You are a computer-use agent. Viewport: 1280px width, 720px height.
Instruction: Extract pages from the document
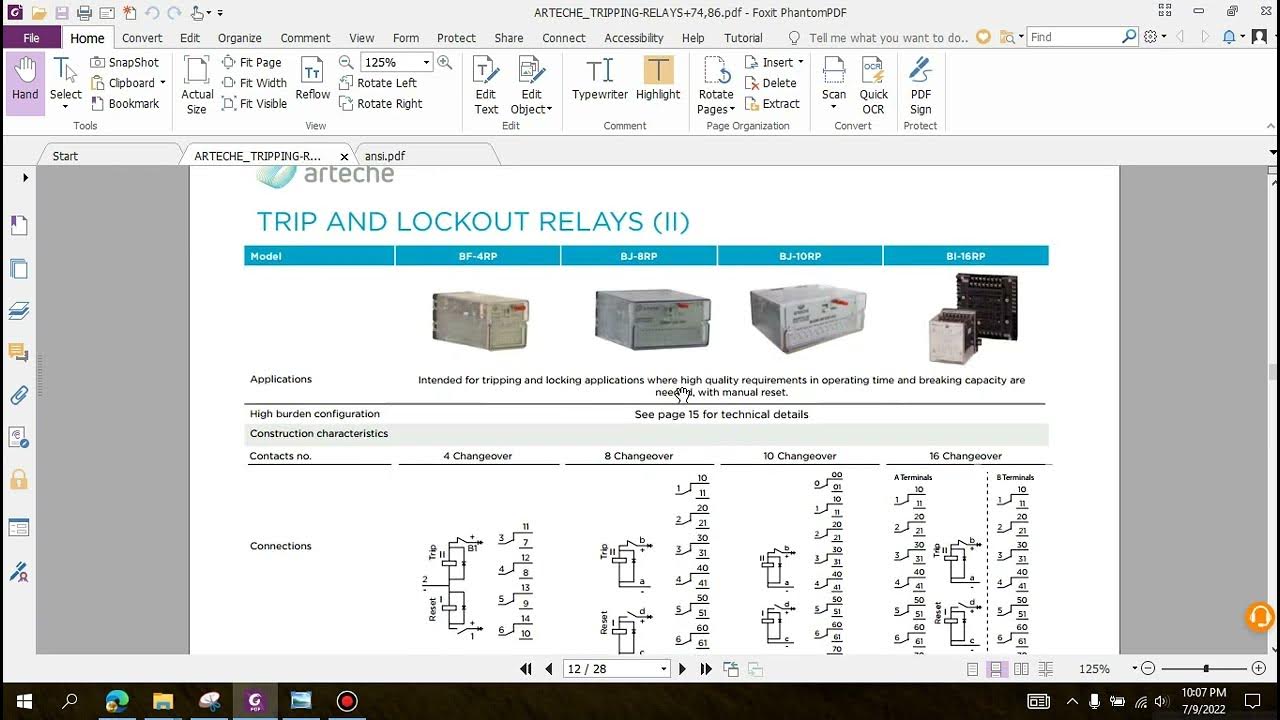pos(772,103)
